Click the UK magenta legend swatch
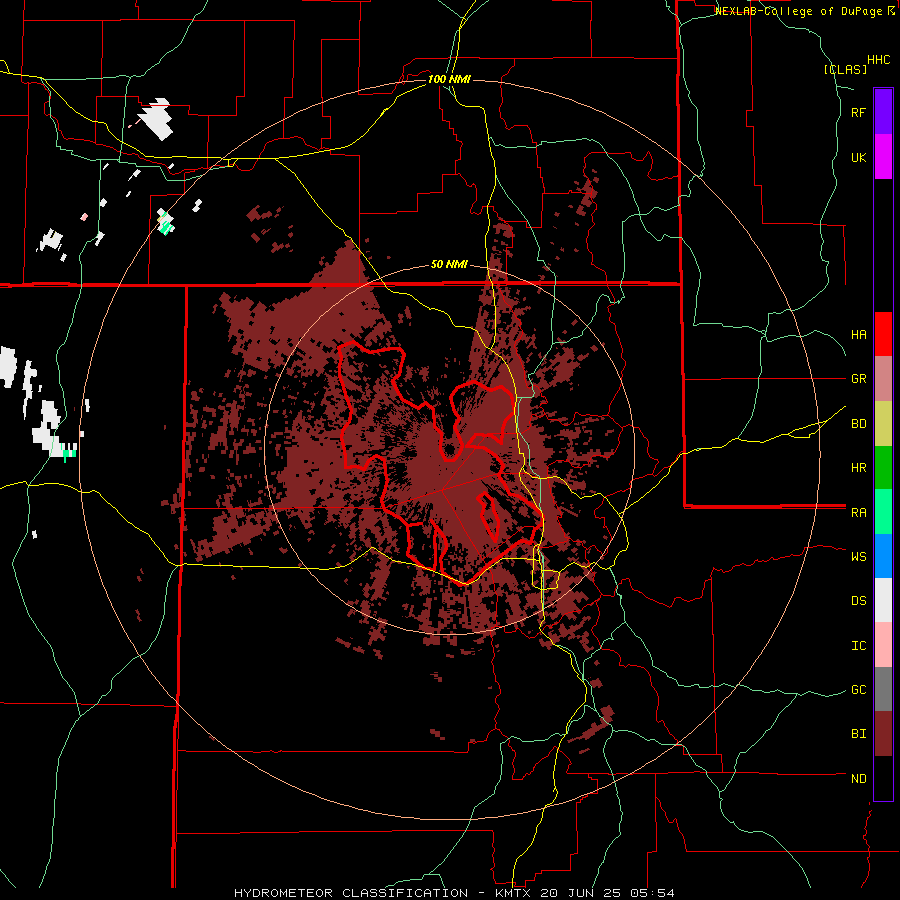Image resolution: width=900 pixels, height=900 pixels. point(883,157)
